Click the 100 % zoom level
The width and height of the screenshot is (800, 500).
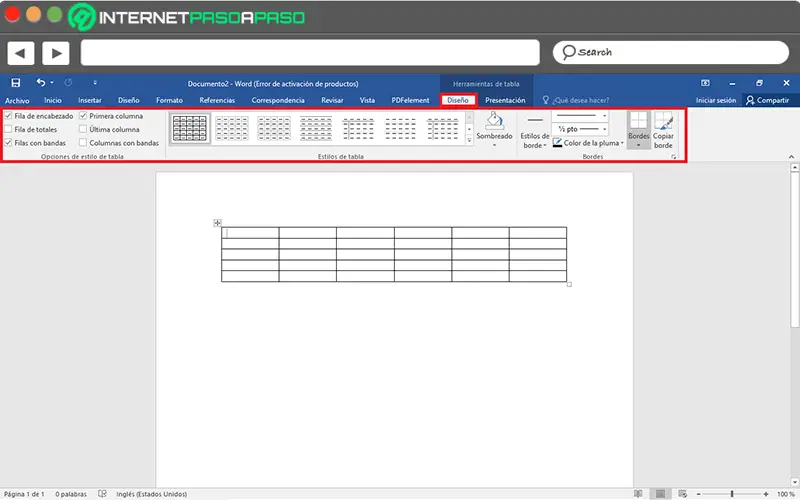[786, 494]
